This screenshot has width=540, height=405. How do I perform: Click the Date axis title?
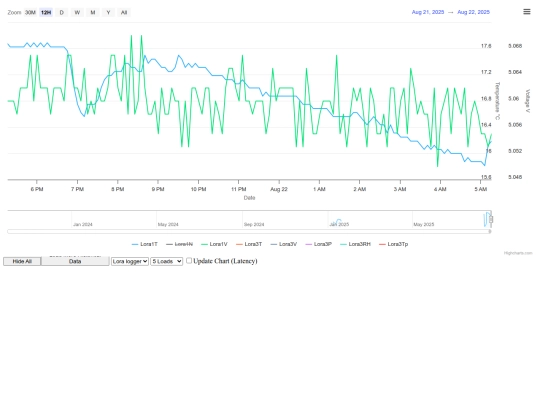tap(249, 198)
